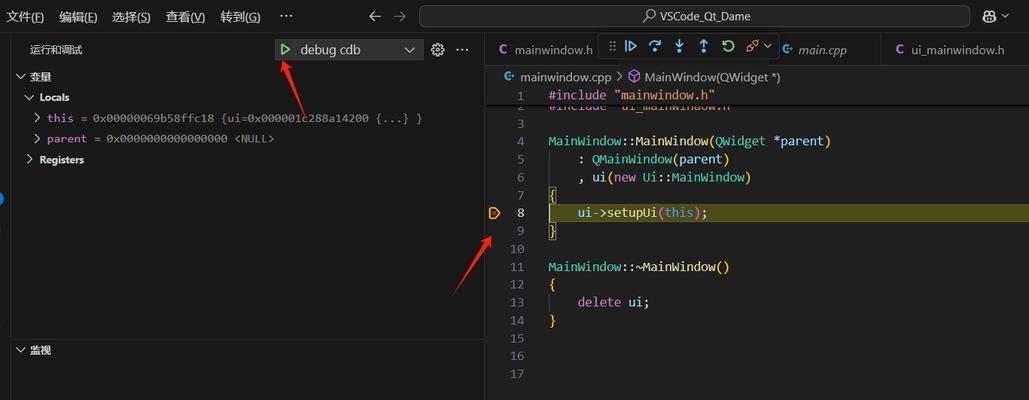Click the ui->setupUi(this); code line
This screenshot has height=400, width=1029.
pos(643,213)
